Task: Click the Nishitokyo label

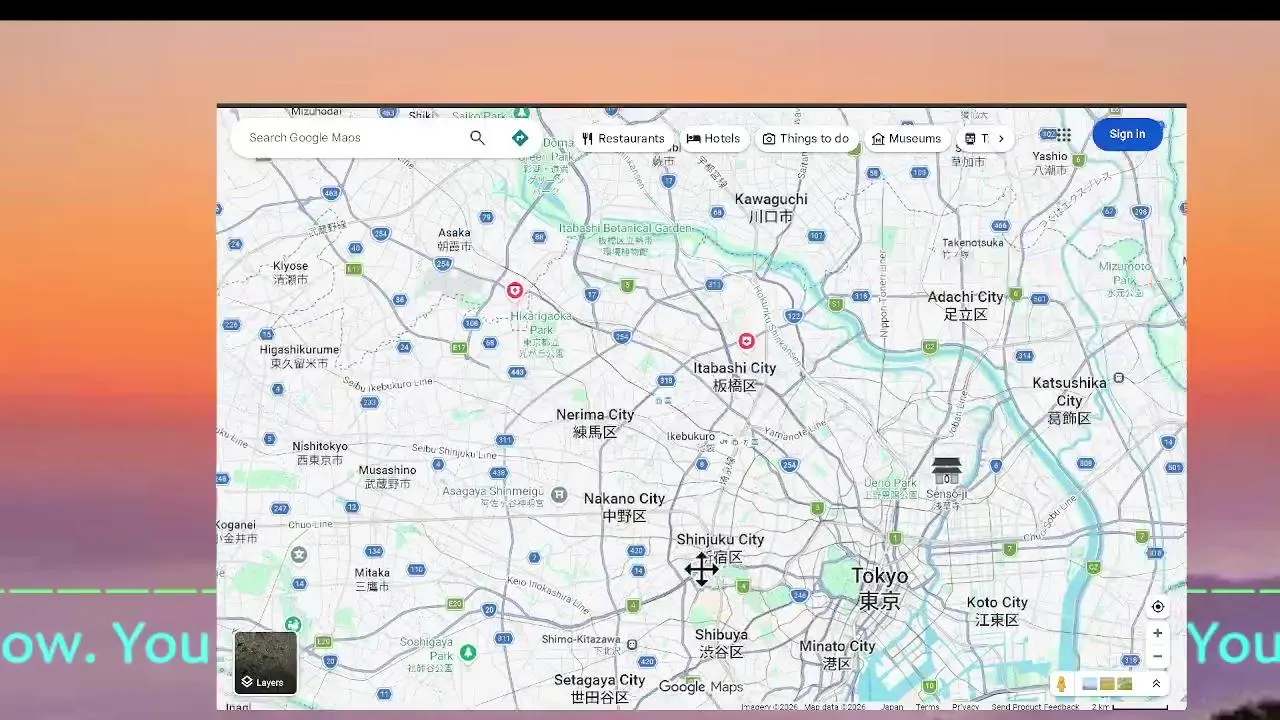Action: tap(320, 453)
